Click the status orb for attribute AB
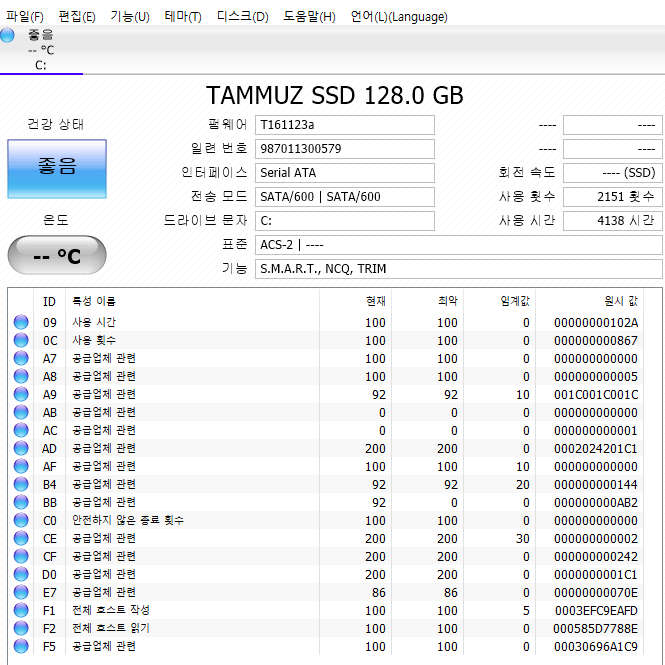Image resolution: width=665 pixels, height=665 pixels. 21,412
